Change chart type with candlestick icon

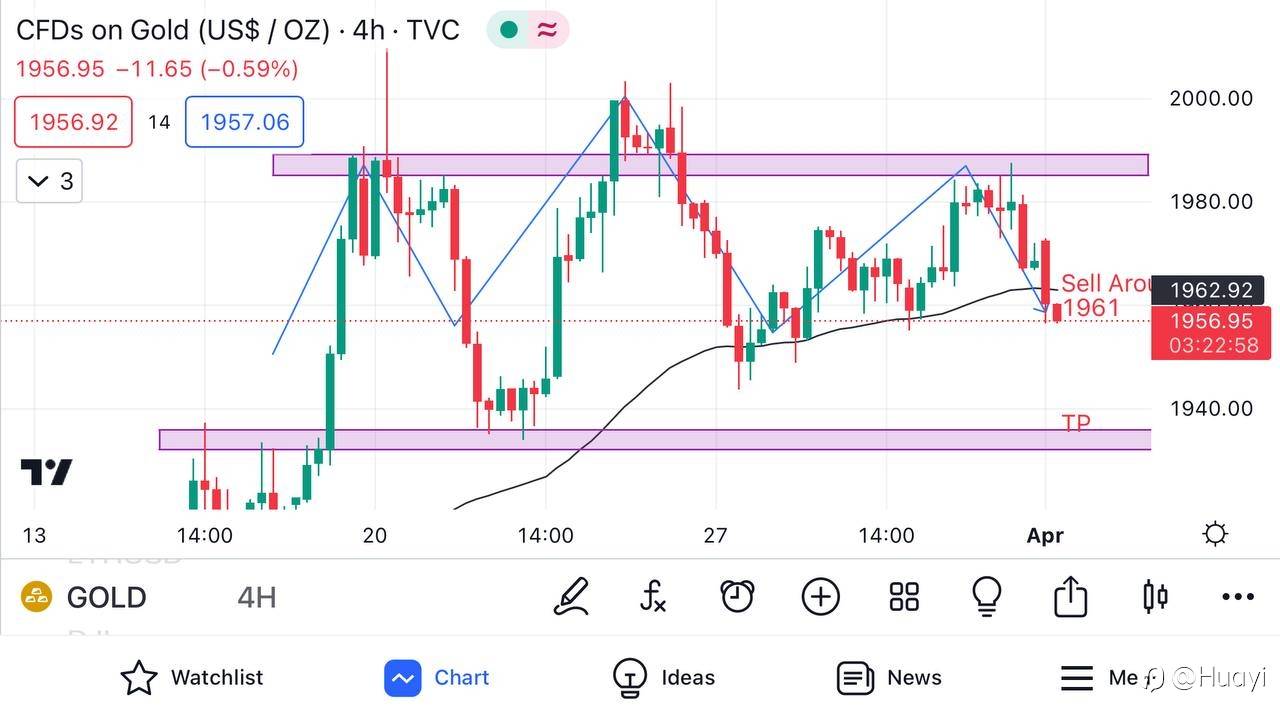tap(1155, 597)
